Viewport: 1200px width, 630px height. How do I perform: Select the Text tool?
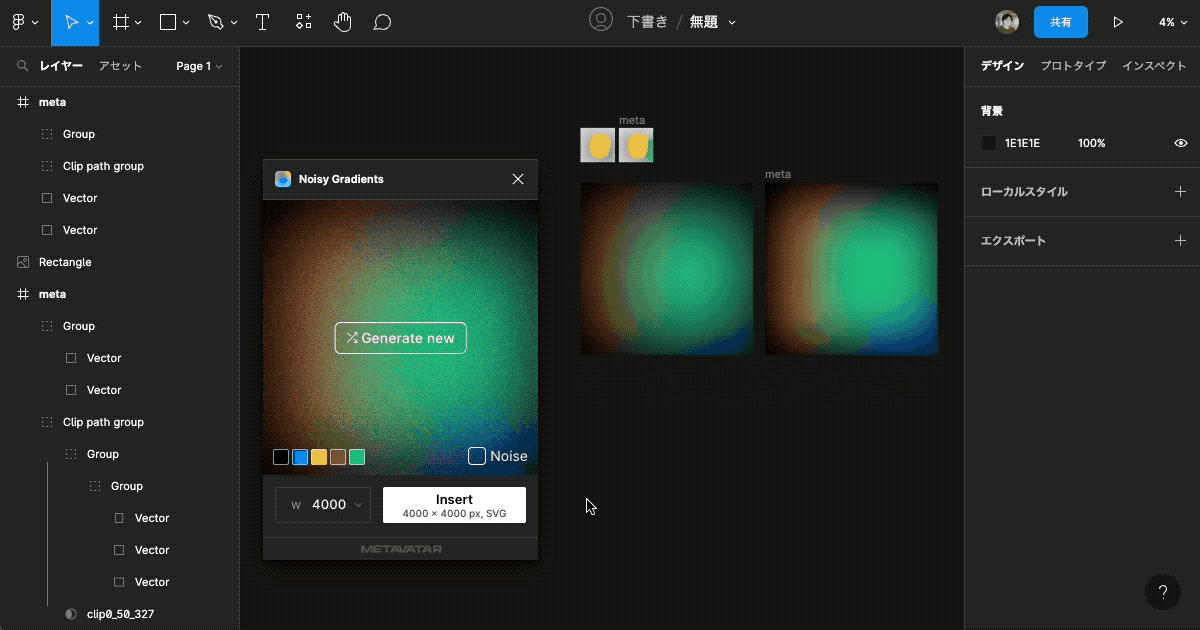[x=263, y=22]
